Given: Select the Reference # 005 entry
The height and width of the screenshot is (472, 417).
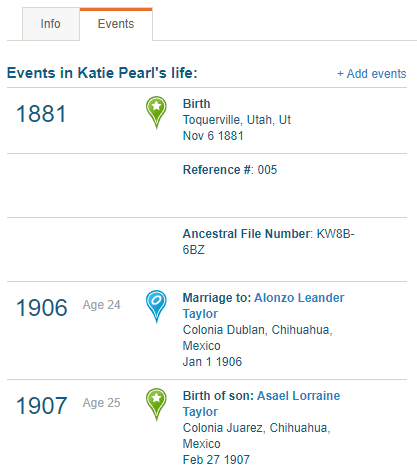Looking at the screenshot, I should (230, 170).
